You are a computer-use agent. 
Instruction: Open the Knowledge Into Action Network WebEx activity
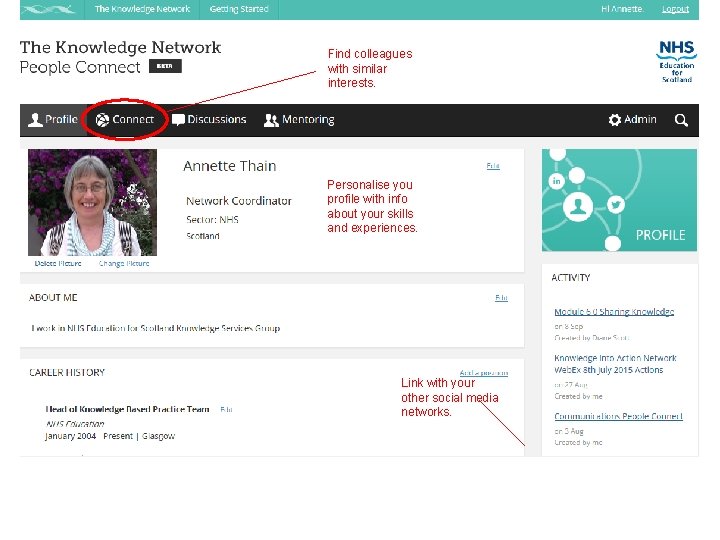[615, 364]
